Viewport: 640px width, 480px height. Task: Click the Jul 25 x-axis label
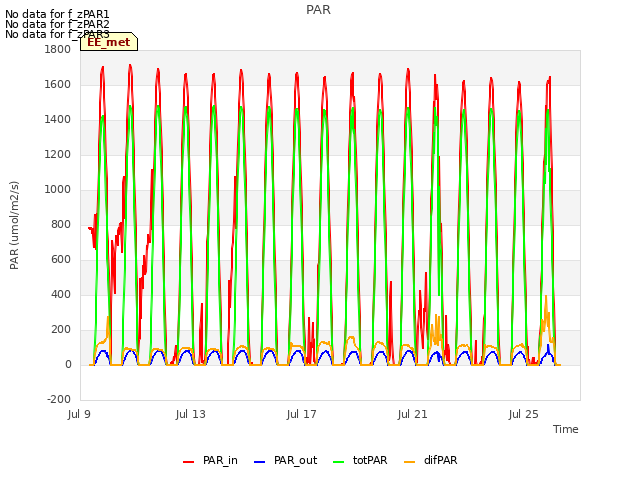(524, 414)
